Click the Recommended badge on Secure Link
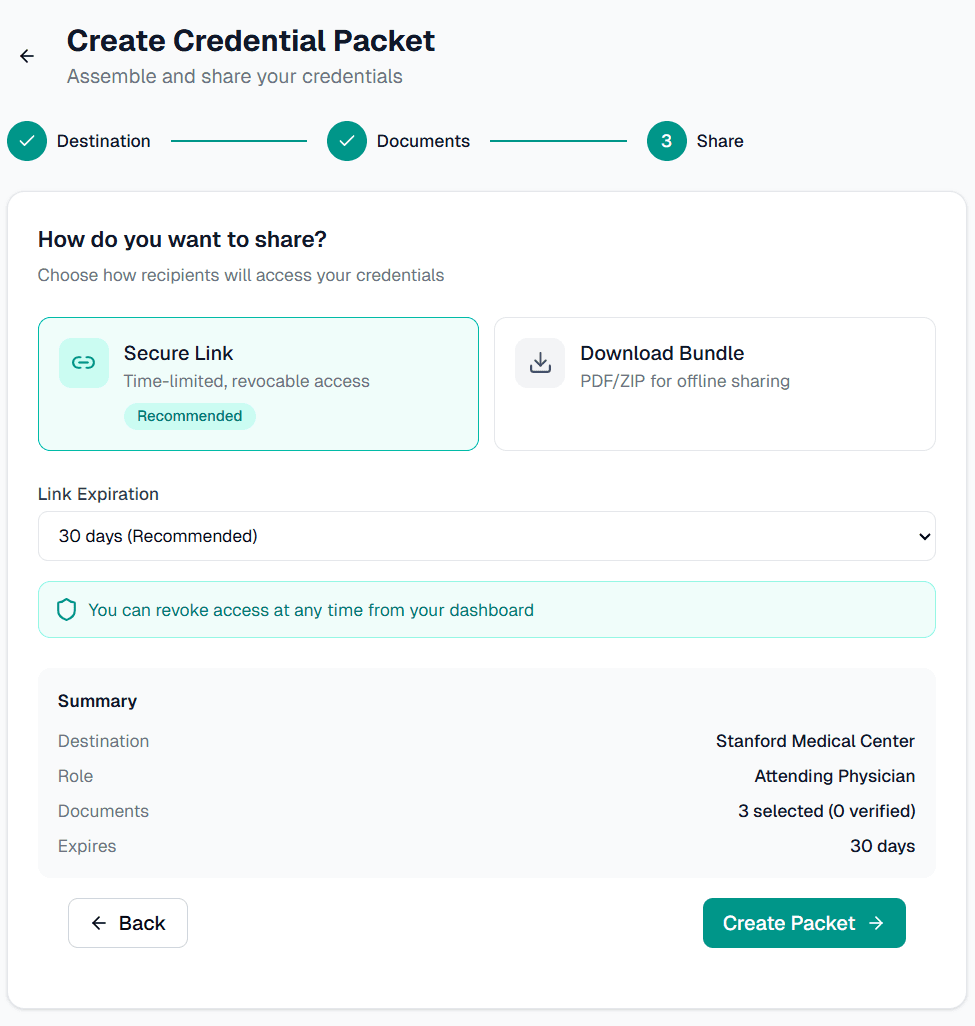Screen dimensions: 975x1026 [x=189, y=416]
